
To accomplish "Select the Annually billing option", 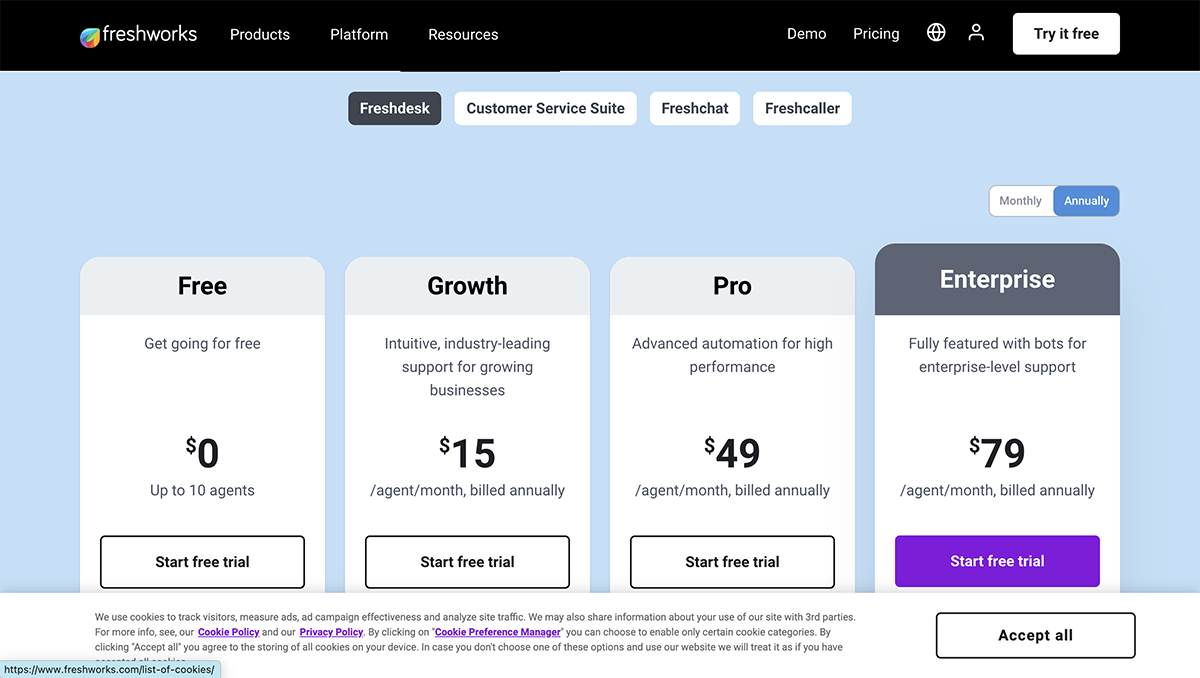I will [x=1086, y=200].
